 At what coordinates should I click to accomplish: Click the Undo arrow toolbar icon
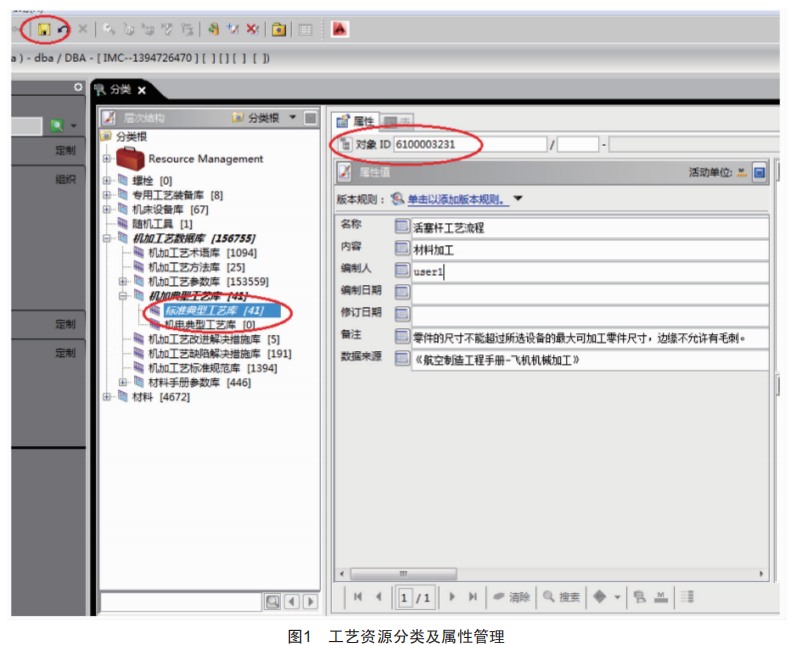click(63, 30)
